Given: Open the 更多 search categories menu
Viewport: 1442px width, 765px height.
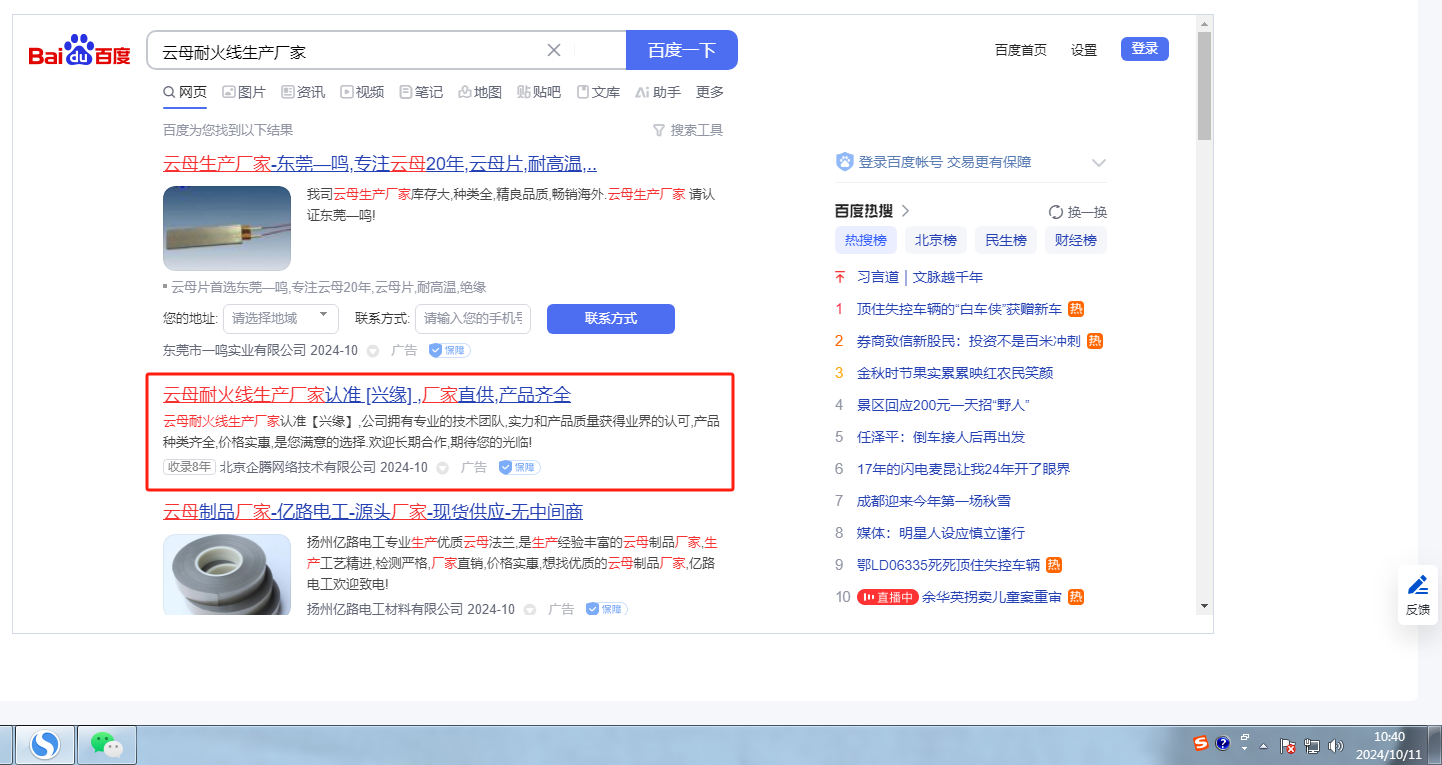Looking at the screenshot, I should [710, 92].
